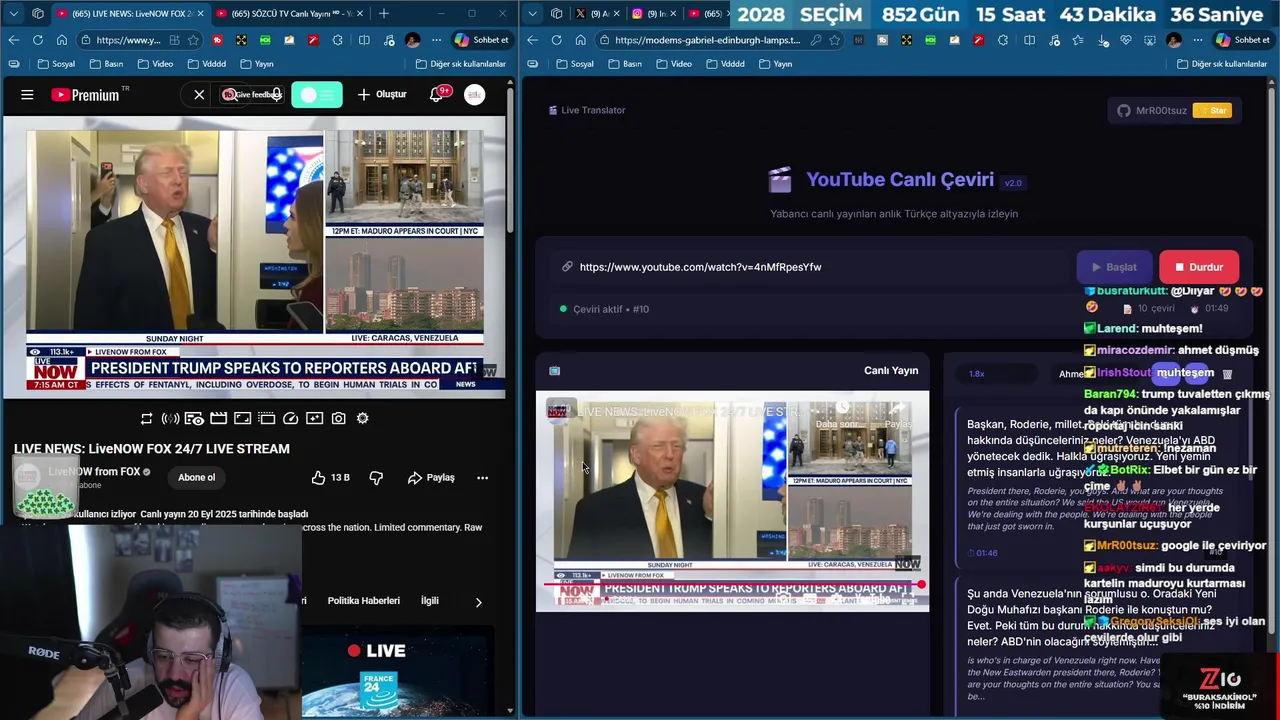Viewport: 1280px width, 720px height.
Task: Click the main LiveNOW FOX video player
Action: tap(255, 258)
